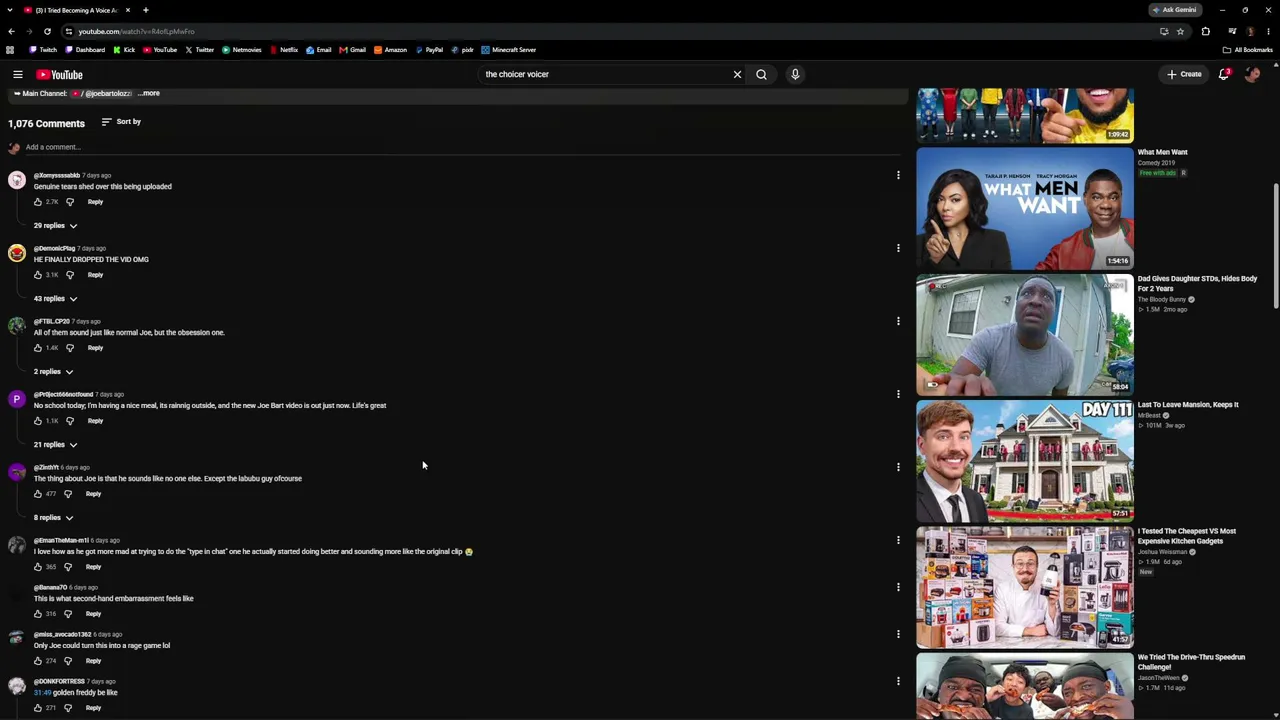Open options menu for @FTBL.CP20 comment
Screen dimensions: 1280x720
point(898,321)
